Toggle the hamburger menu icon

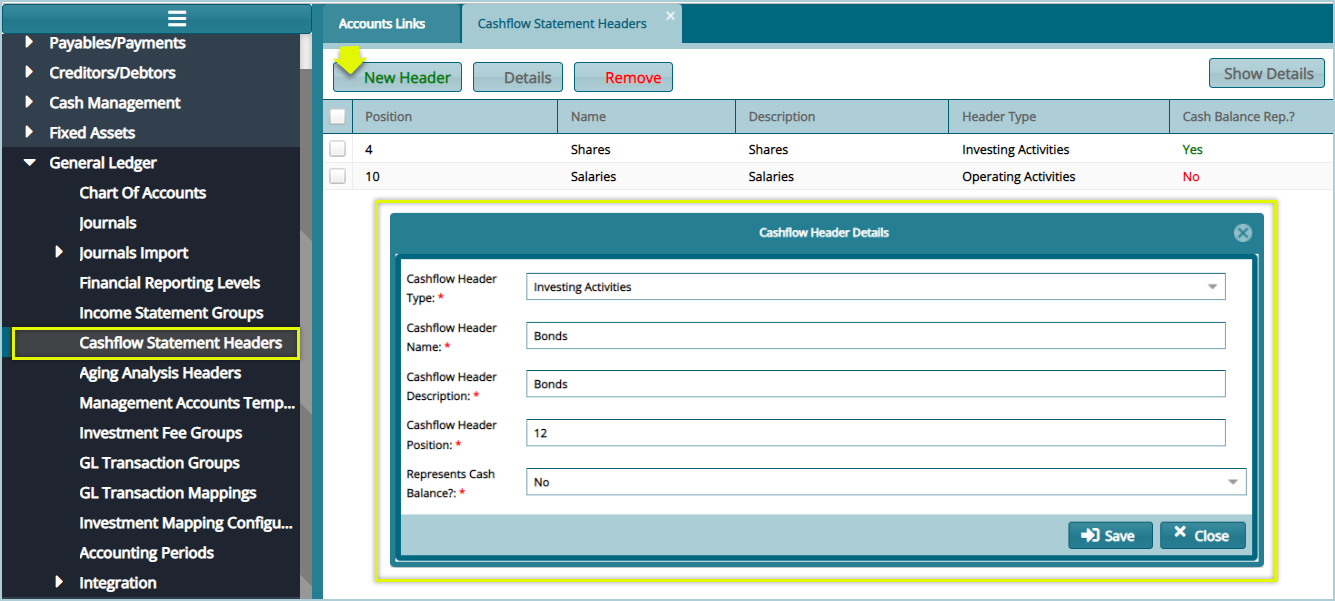click(177, 18)
